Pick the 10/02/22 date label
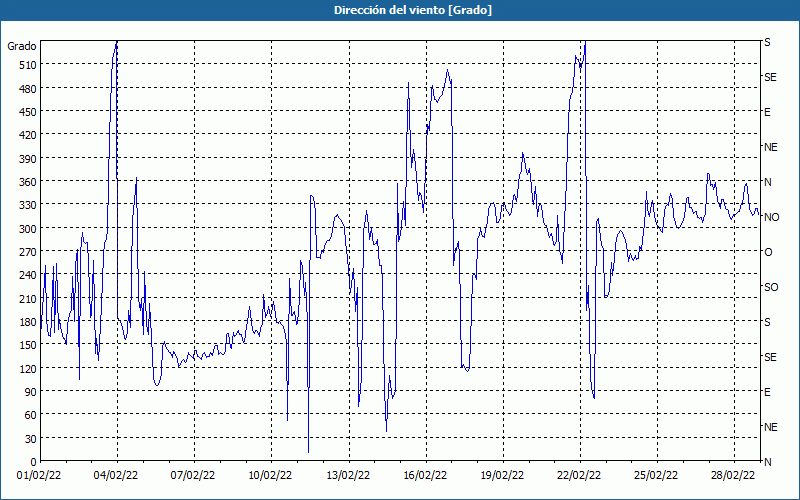 [270, 476]
